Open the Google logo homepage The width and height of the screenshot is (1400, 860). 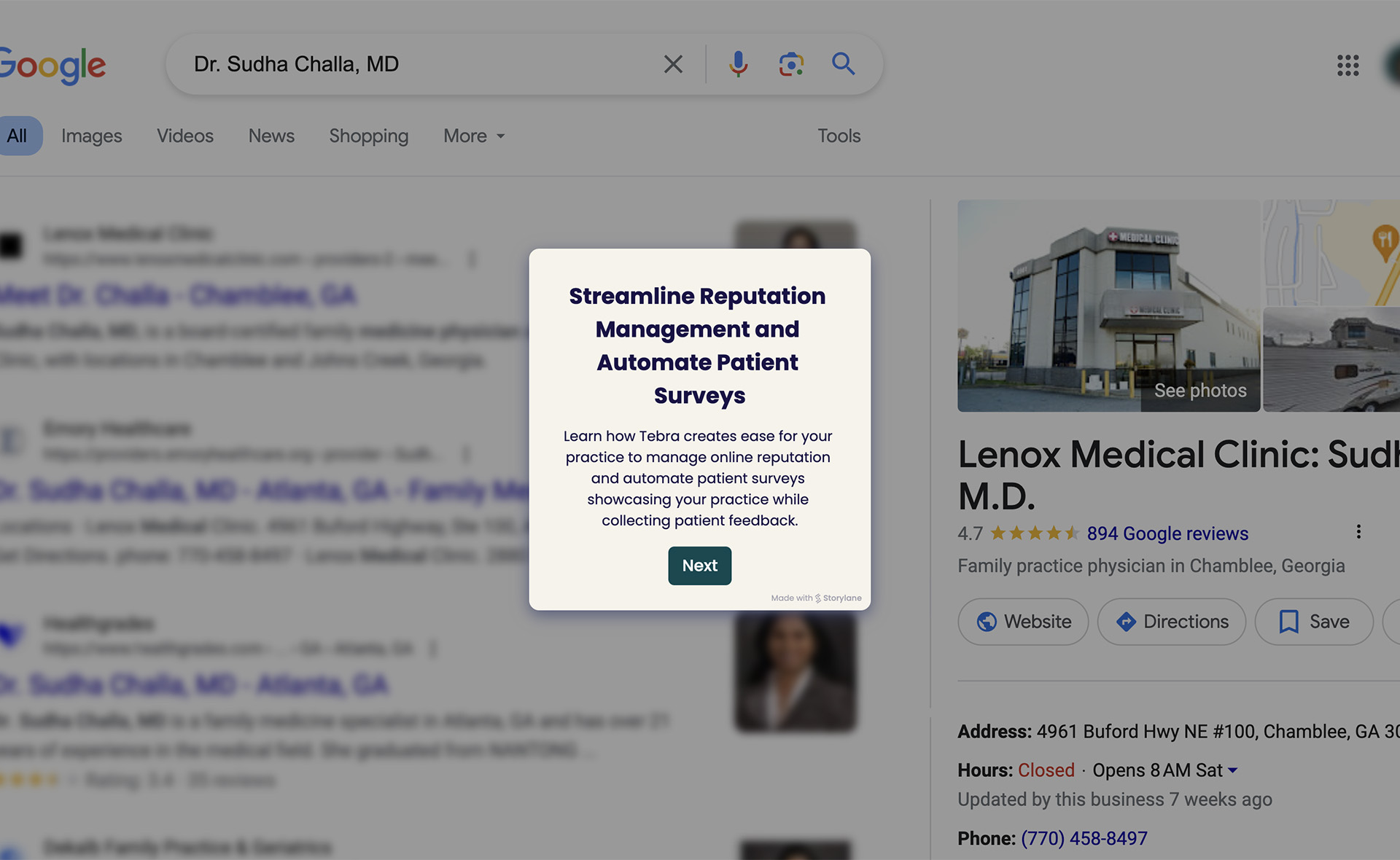click(52, 65)
